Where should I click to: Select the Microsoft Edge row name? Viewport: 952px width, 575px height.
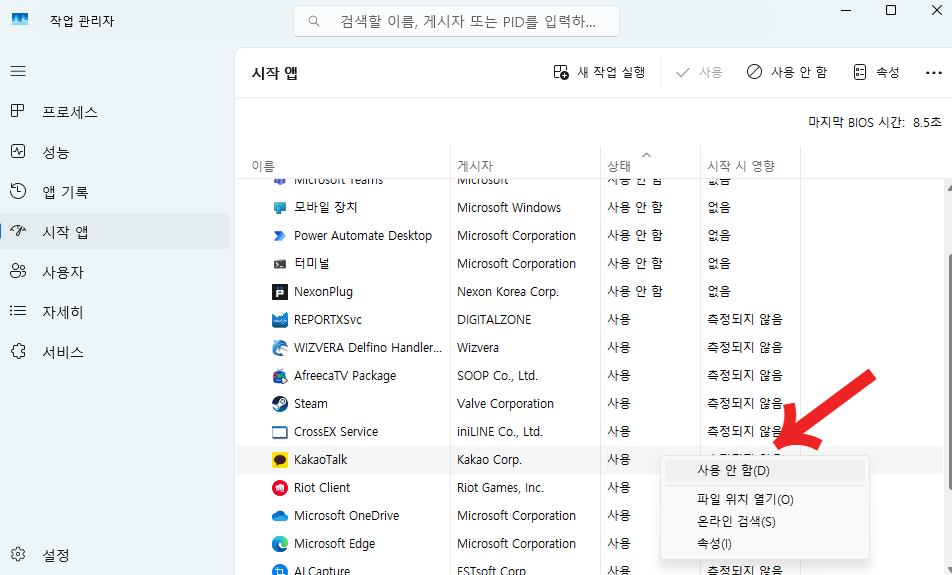point(334,543)
